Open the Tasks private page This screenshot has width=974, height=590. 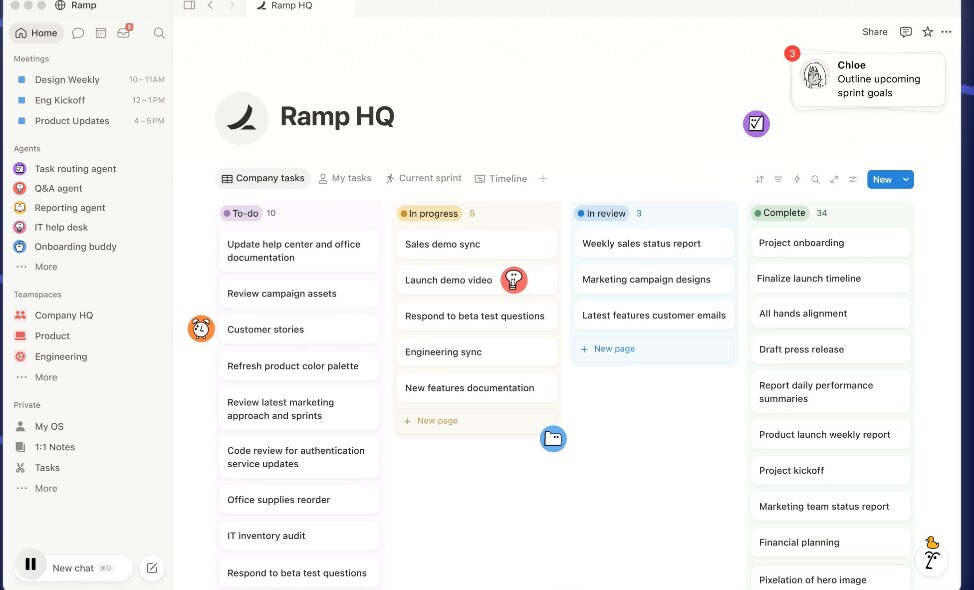[x=47, y=468]
